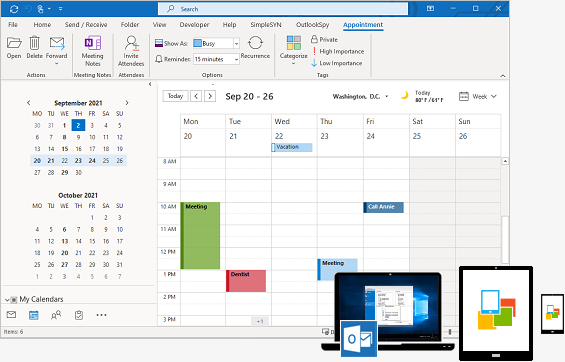Switch to Mail view icon
Screen dimensions: 565x362
(11, 315)
